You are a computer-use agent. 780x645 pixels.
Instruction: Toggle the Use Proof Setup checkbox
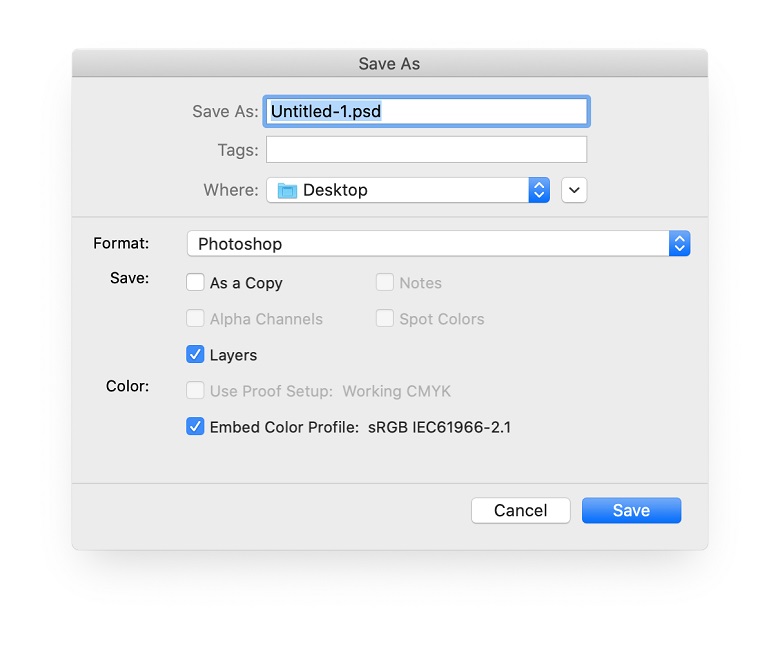pos(195,390)
